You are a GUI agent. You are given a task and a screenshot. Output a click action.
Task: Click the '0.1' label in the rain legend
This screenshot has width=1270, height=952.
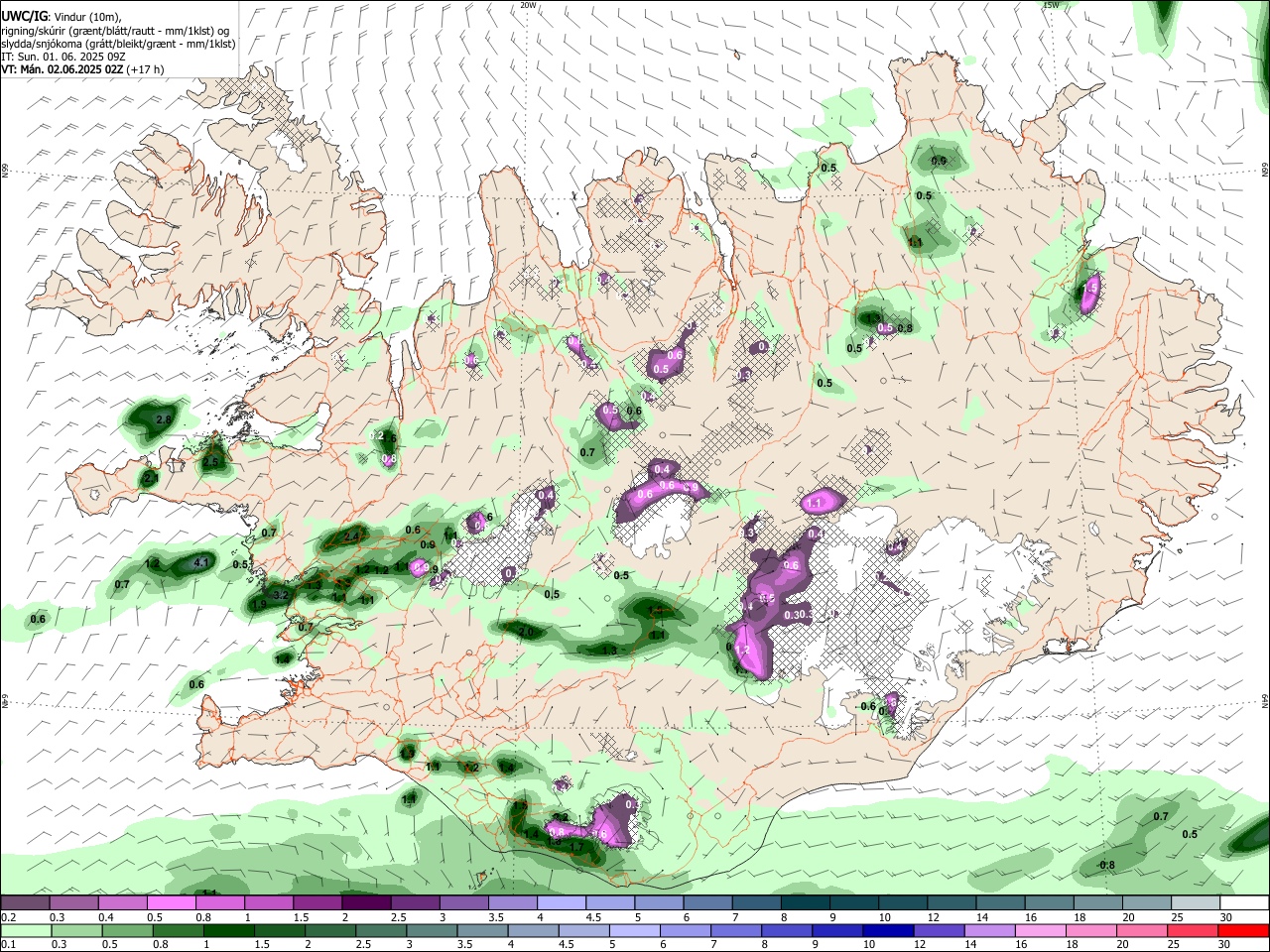pos(9,944)
